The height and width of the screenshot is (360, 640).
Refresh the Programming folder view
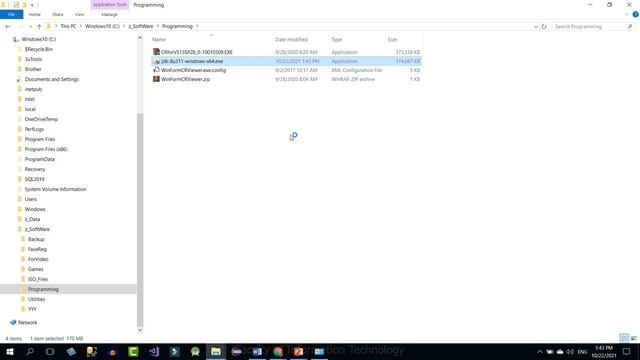click(544, 27)
